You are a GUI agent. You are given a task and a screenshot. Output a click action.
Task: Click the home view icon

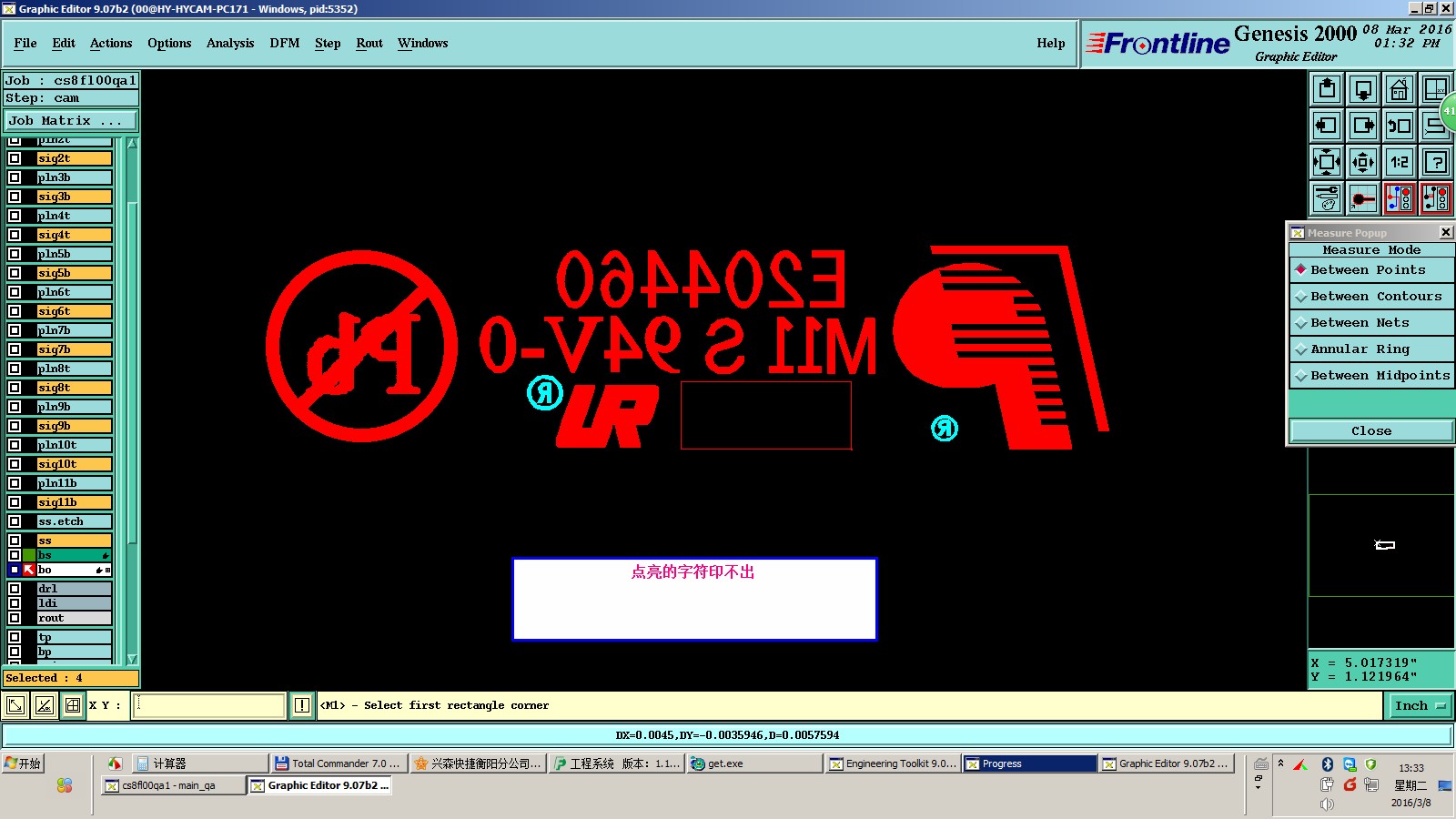[1400, 89]
